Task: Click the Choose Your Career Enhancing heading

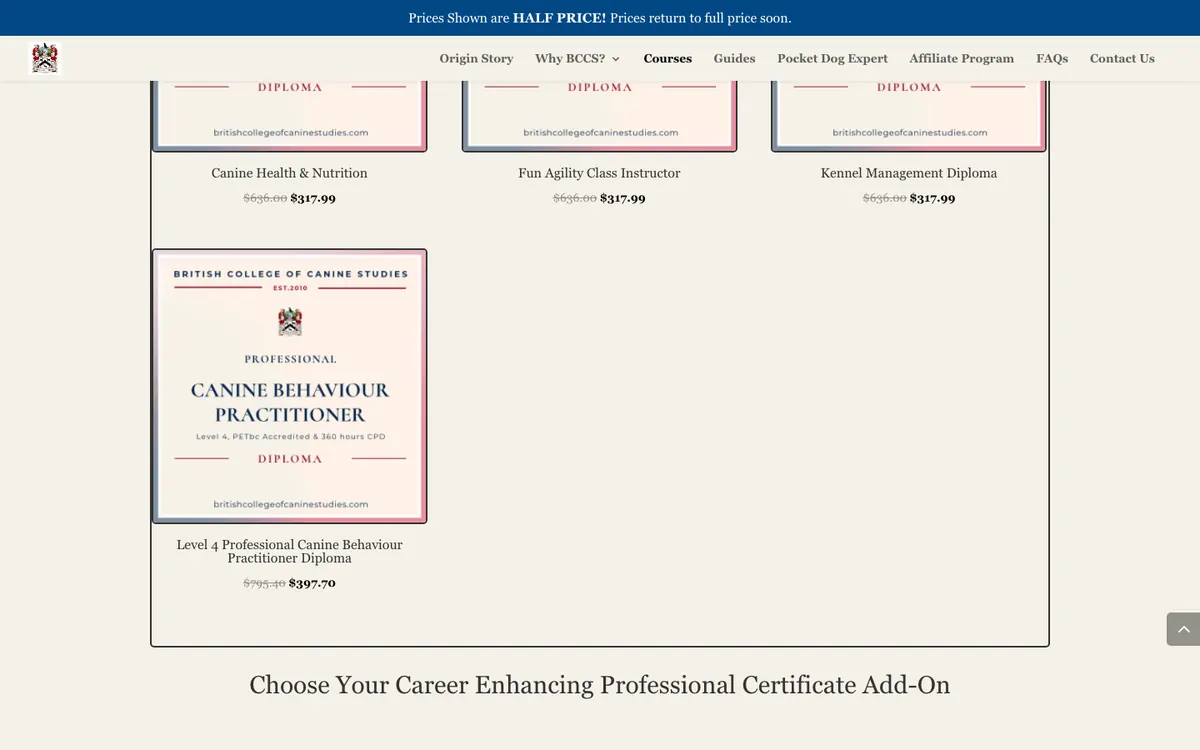Action: pos(600,685)
